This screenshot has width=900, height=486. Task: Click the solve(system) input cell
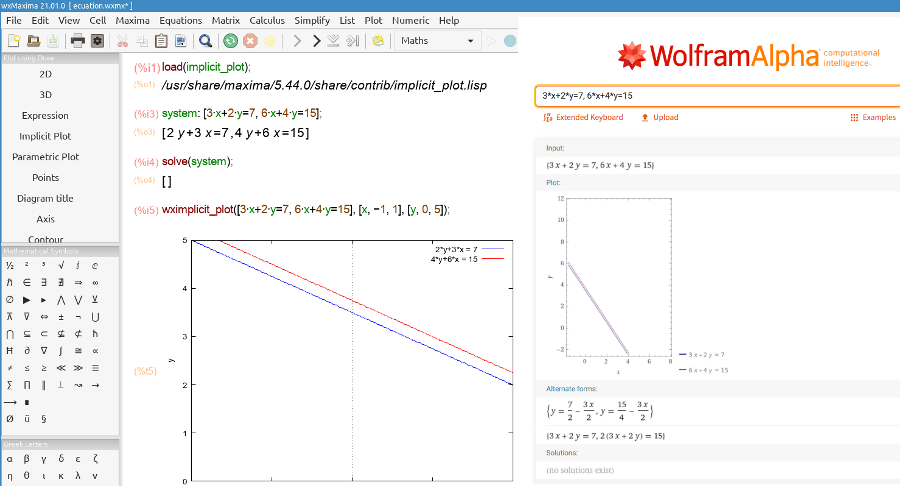(197, 162)
